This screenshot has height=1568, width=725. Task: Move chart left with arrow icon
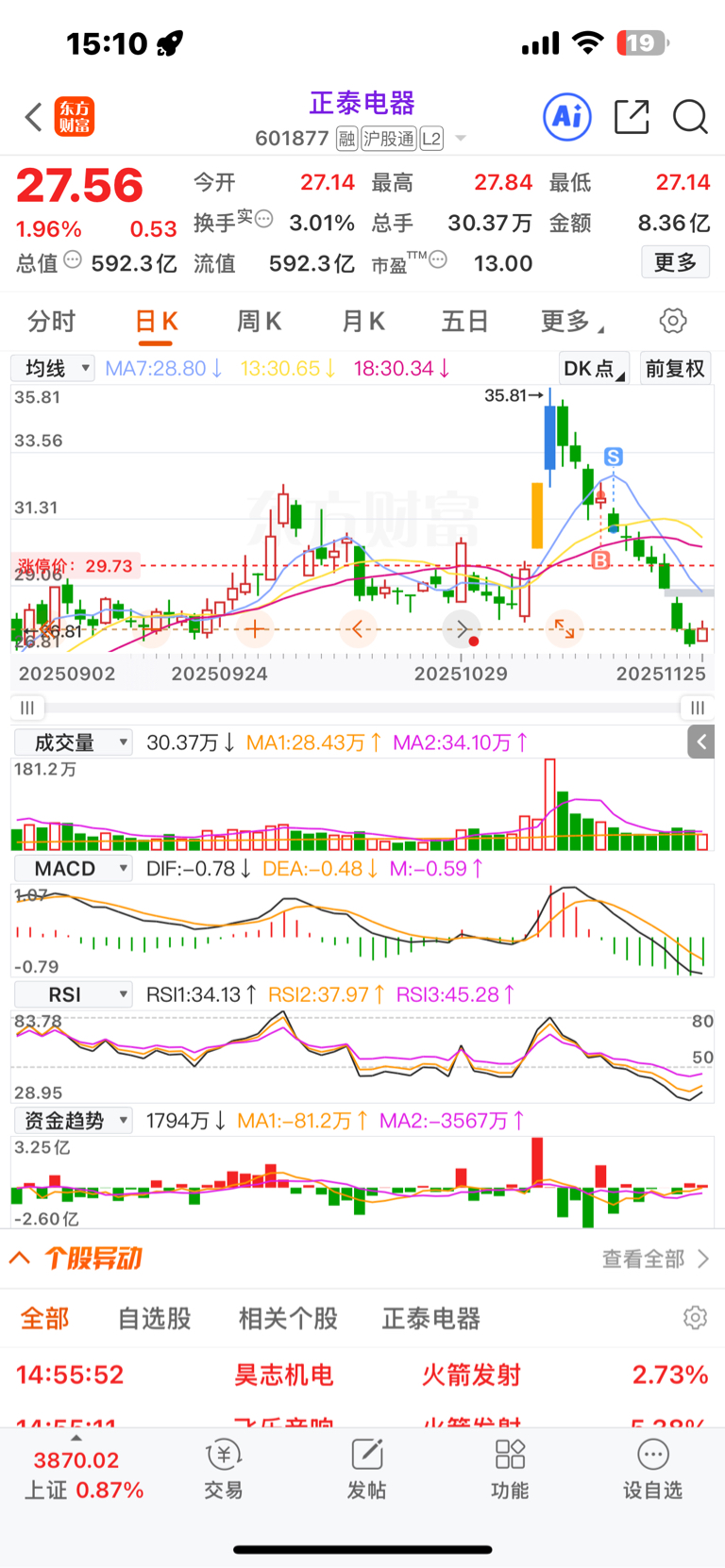pos(358,628)
